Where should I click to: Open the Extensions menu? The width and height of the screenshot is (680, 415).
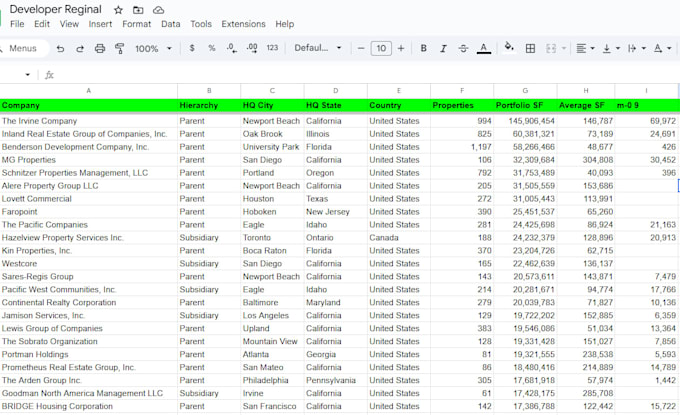(243, 24)
